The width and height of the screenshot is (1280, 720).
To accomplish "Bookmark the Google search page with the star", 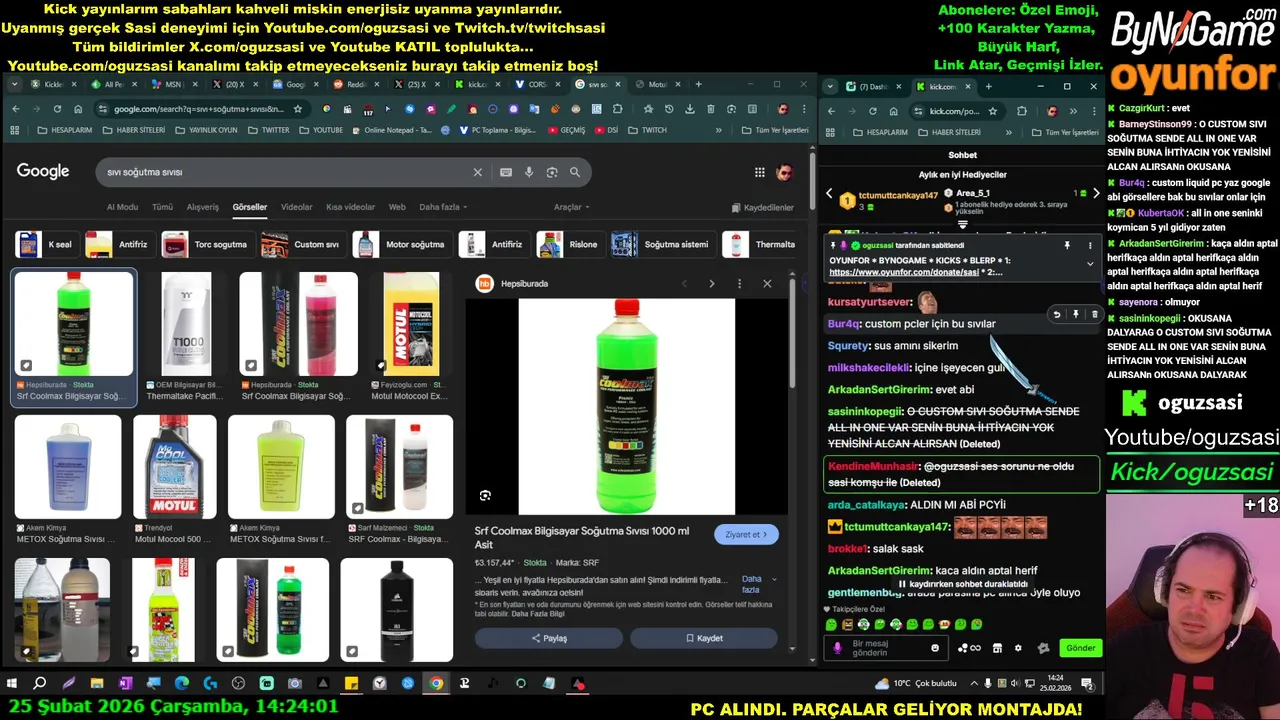I will point(298,109).
